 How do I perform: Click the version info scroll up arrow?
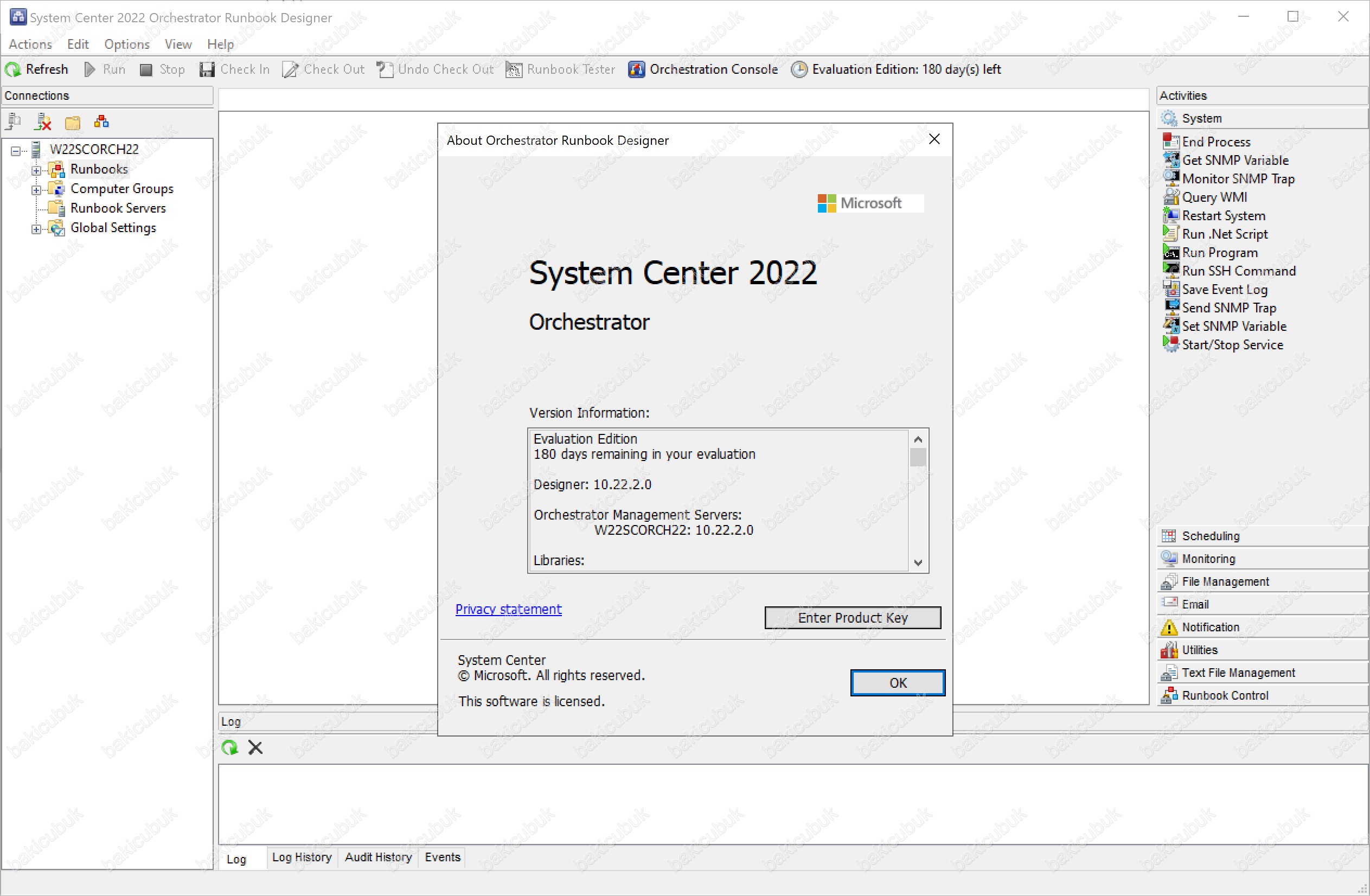point(918,439)
